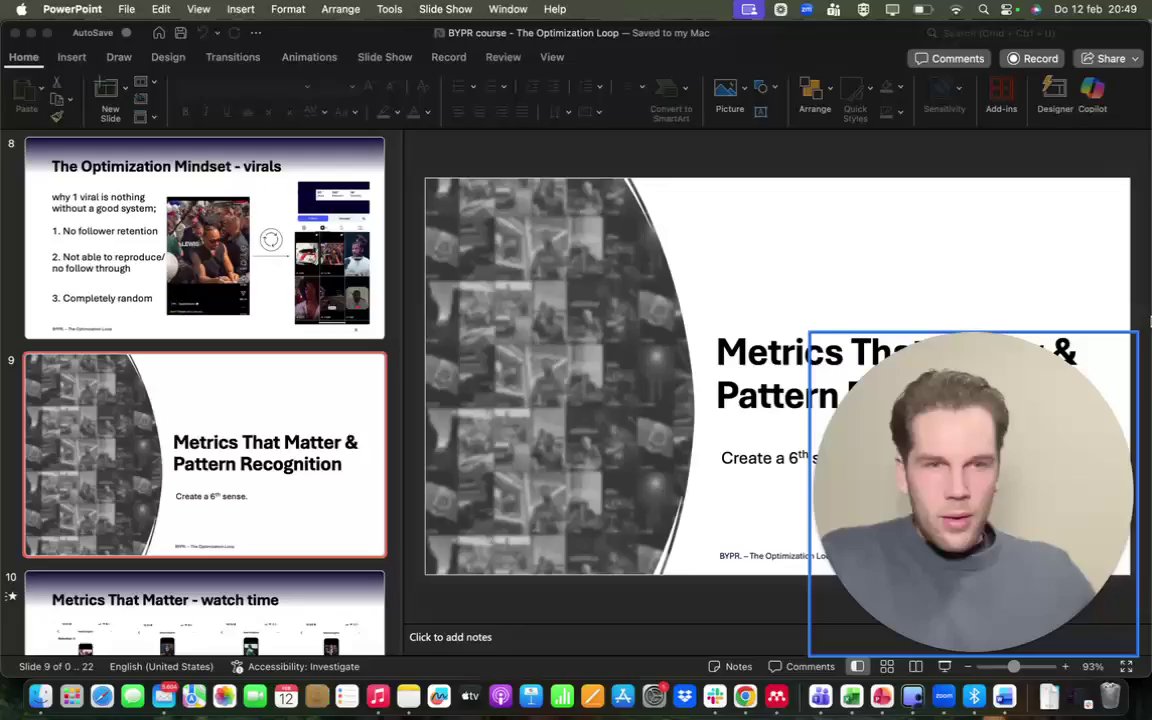
Task: Open Spotlight search in menu bar
Action: click(x=983, y=10)
